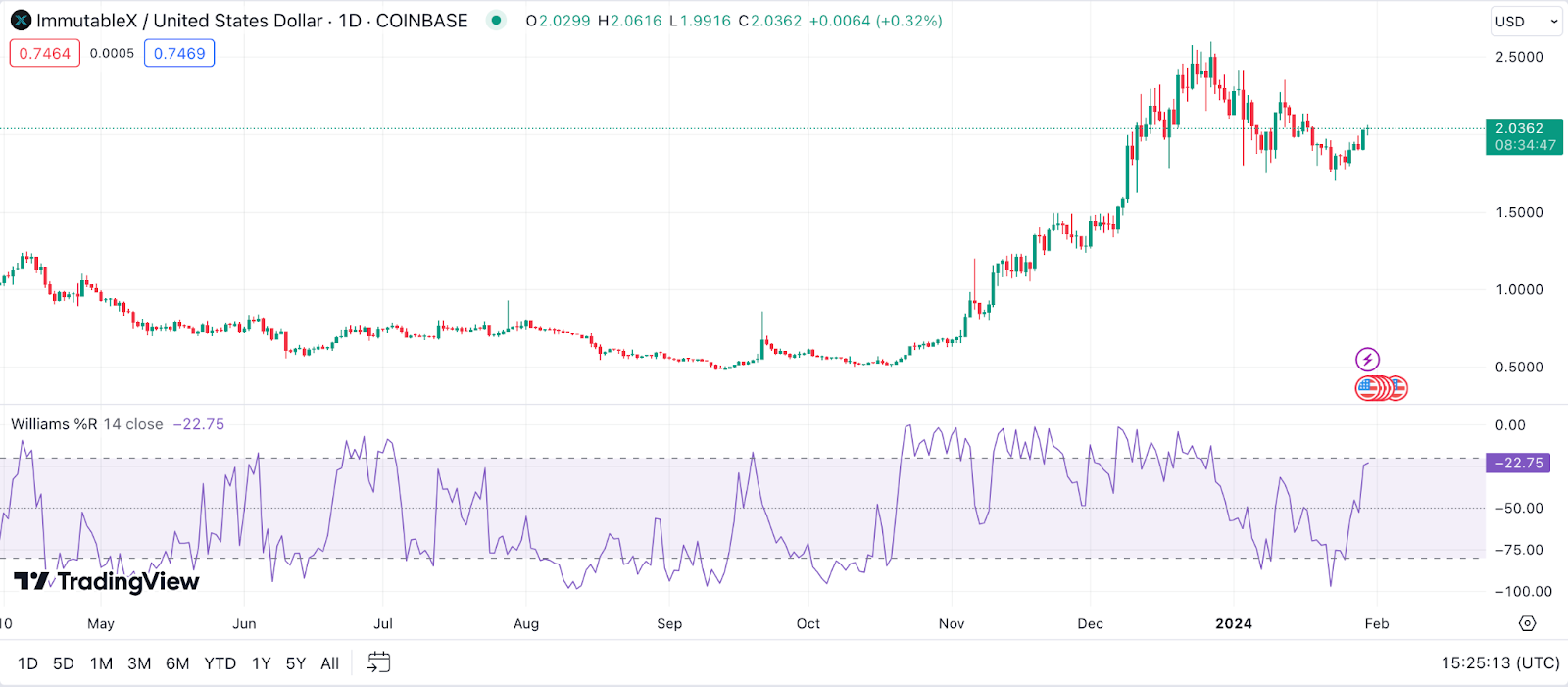Click the 1.0000 price axis label
Image resolution: width=1568 pixels, height=687 pixels.
click(1519, 289)
